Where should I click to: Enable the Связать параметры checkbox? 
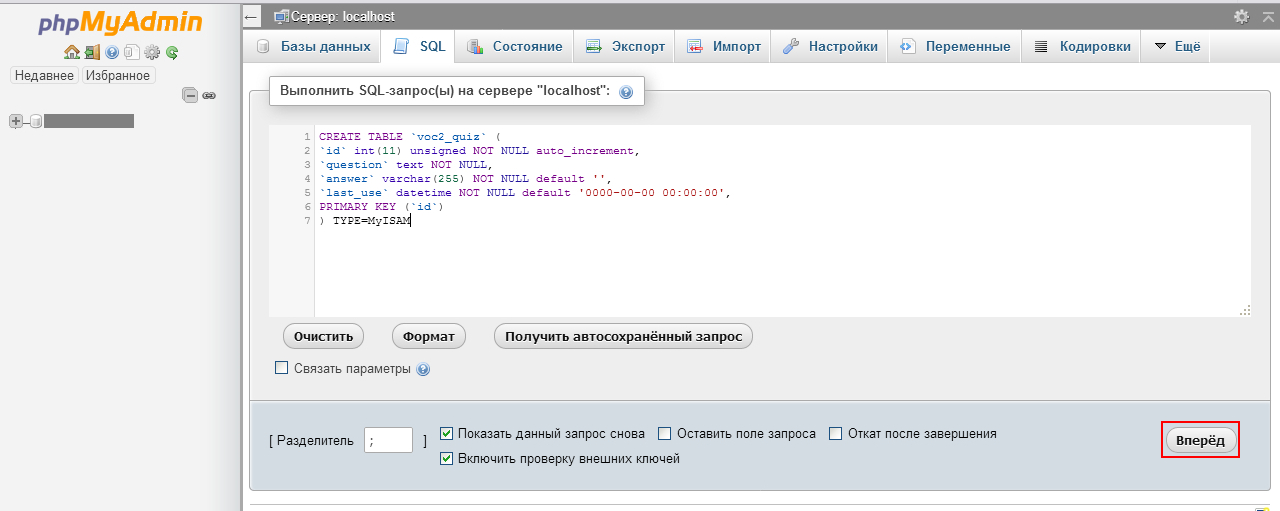[x=282, y=368]
